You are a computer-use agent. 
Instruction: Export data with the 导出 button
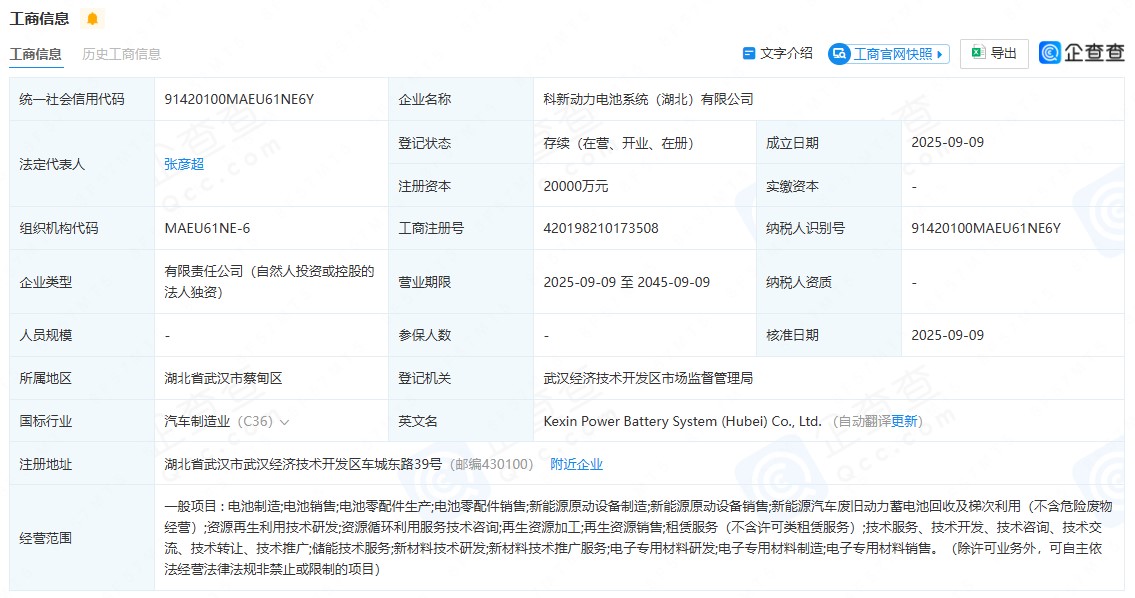pyautogui.click(x=994, y=54)
